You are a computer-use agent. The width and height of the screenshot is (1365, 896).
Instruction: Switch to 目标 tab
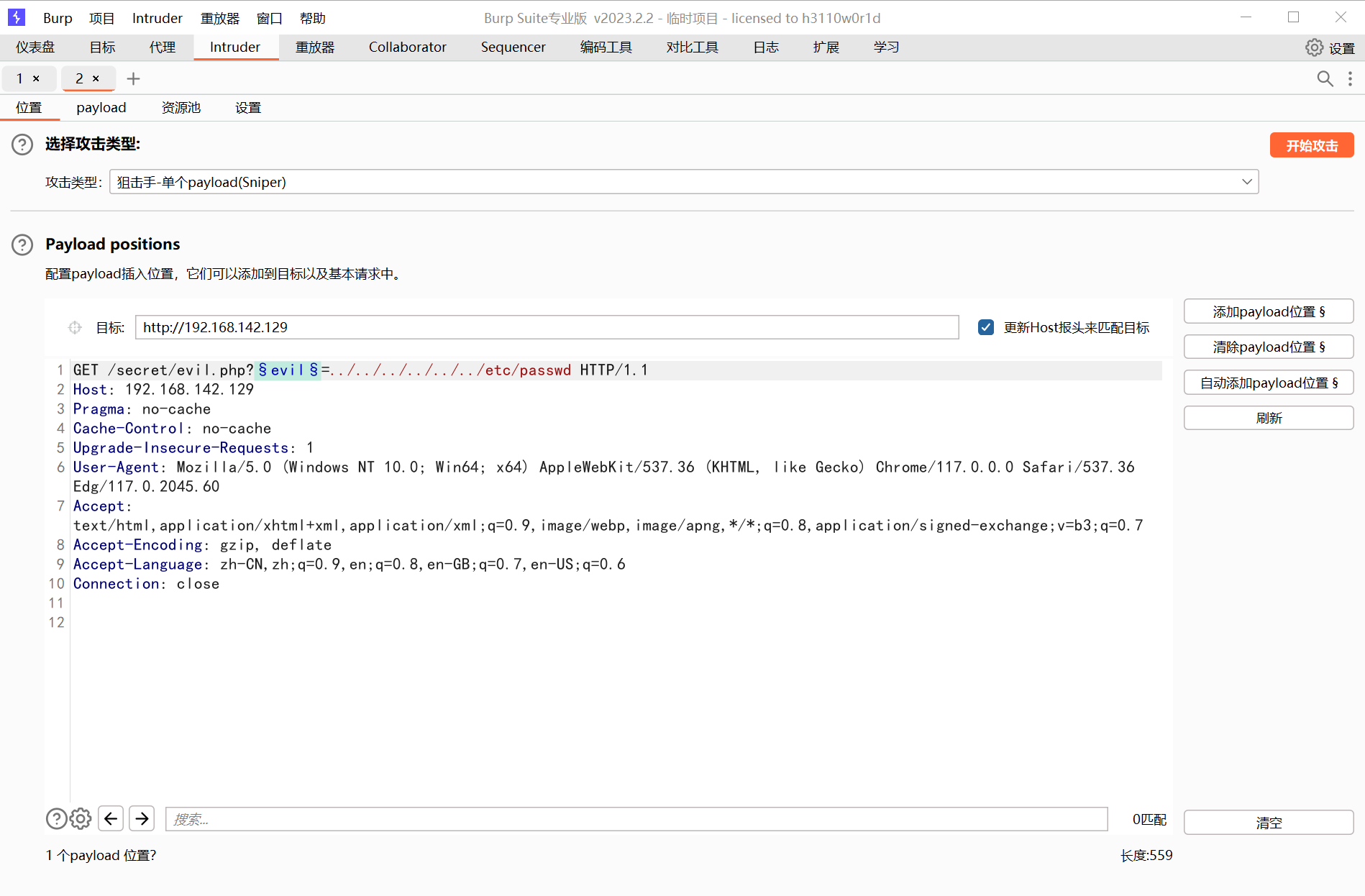click(x=102, y=47)
